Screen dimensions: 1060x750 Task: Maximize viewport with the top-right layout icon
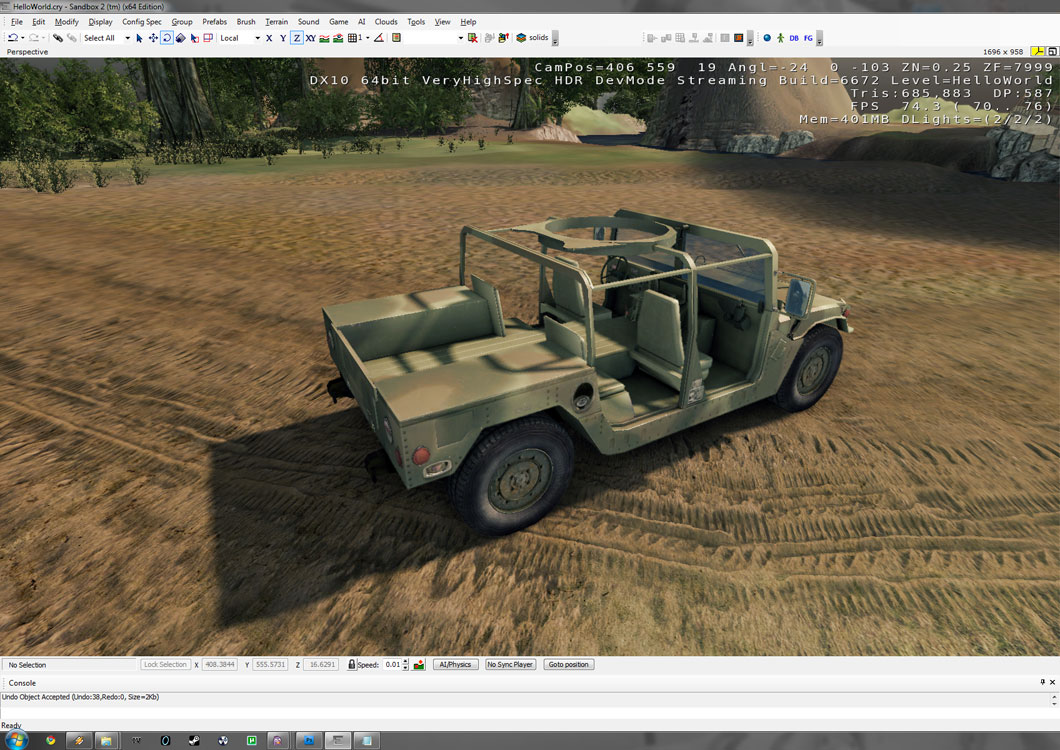1053,51
